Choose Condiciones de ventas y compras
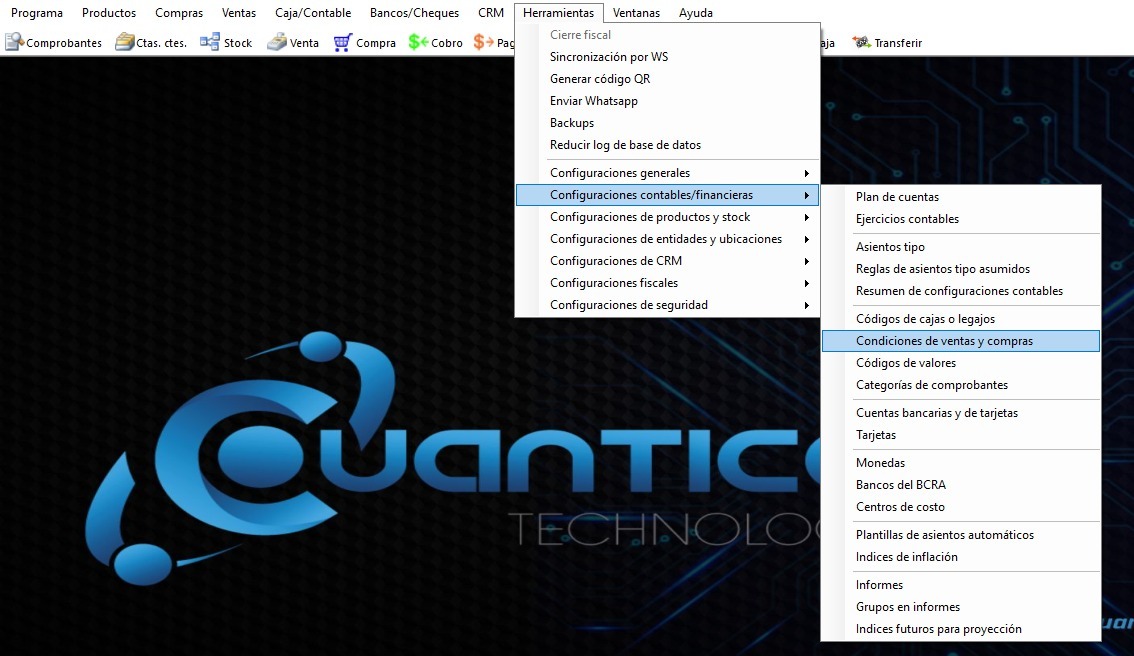Image resolution: width=1134 pixels, height=656 pixels. 944,341
